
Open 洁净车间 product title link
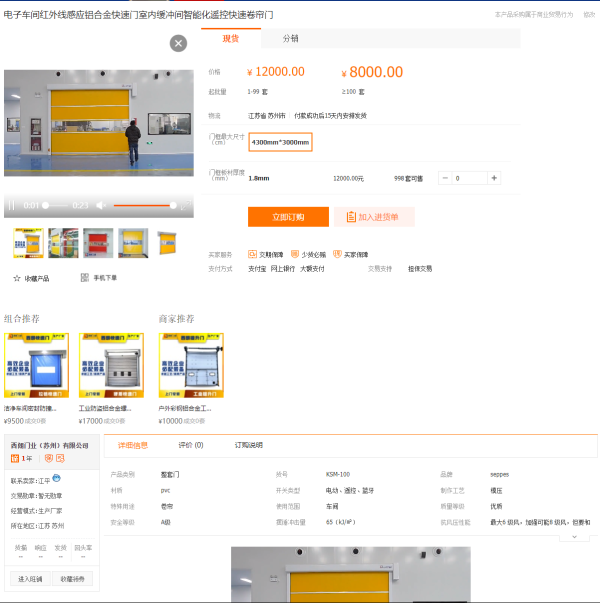click(30, 408)
